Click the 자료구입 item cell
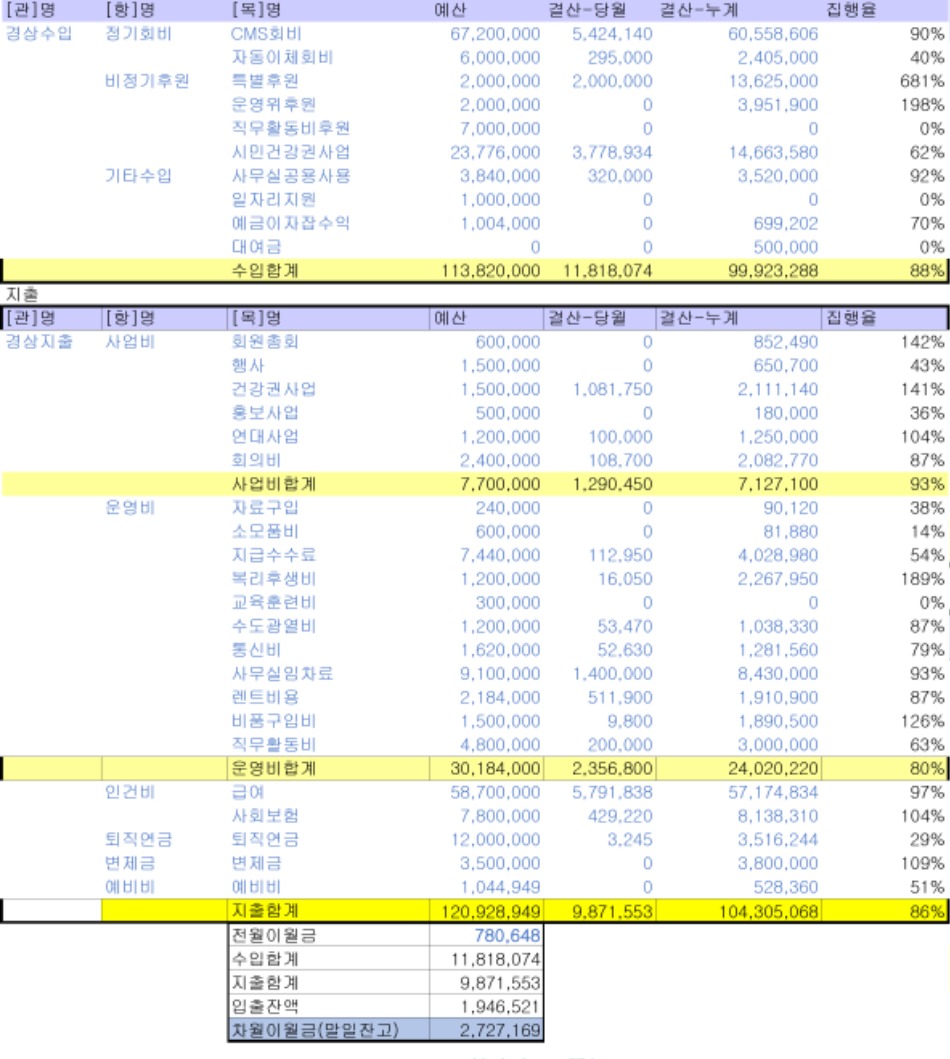Viewport: 950px width, 1059px height. [x=265, y=507]
